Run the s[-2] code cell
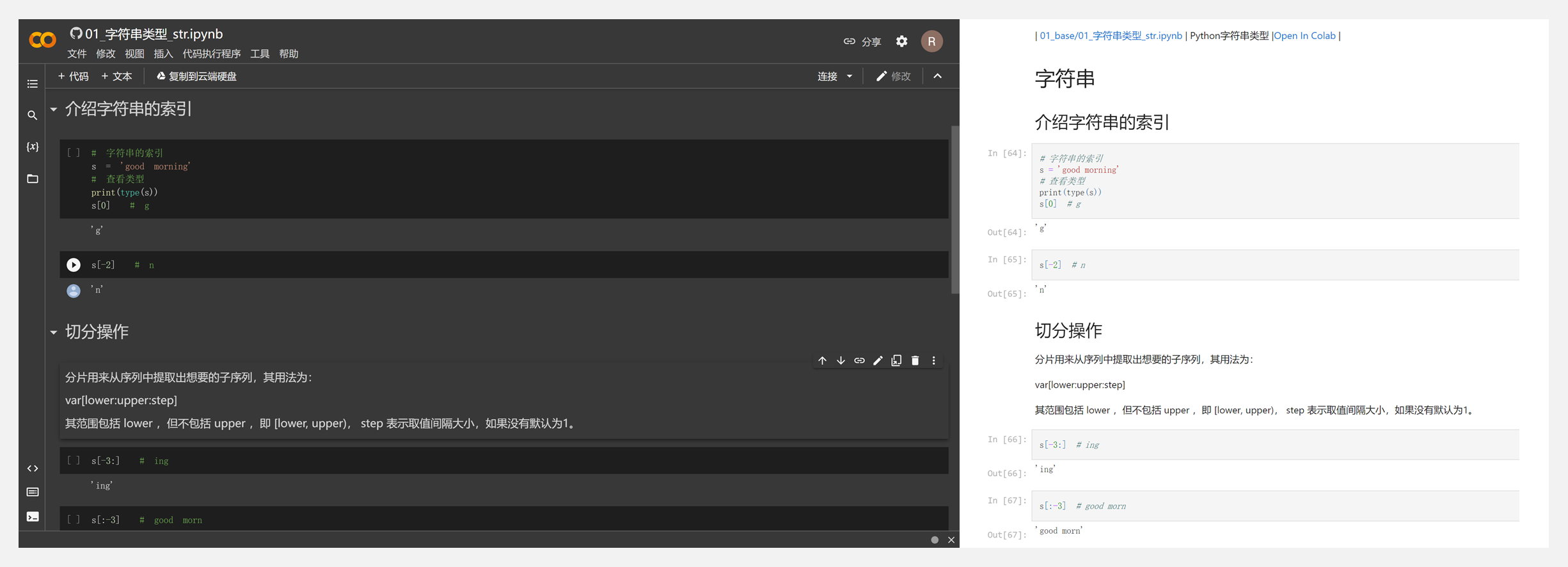The width and height of the screenshot is (1568, 567). click(x=74, y=265)
